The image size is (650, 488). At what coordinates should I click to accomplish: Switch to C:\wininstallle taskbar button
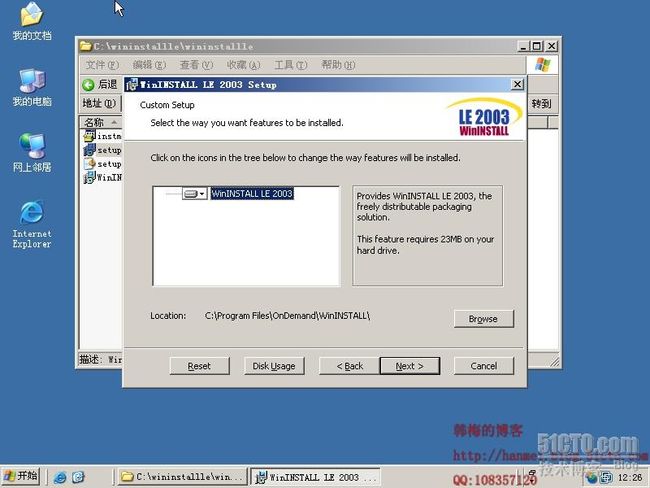pyautogui.click(x=182, y=477)
